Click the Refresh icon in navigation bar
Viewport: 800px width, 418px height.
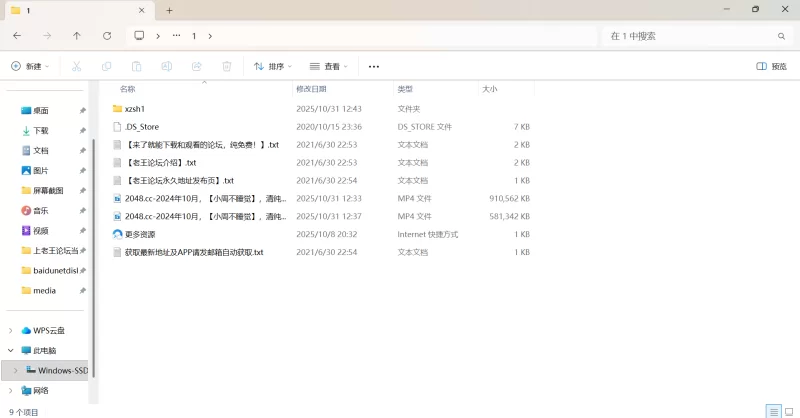click(x=107, y=35)
